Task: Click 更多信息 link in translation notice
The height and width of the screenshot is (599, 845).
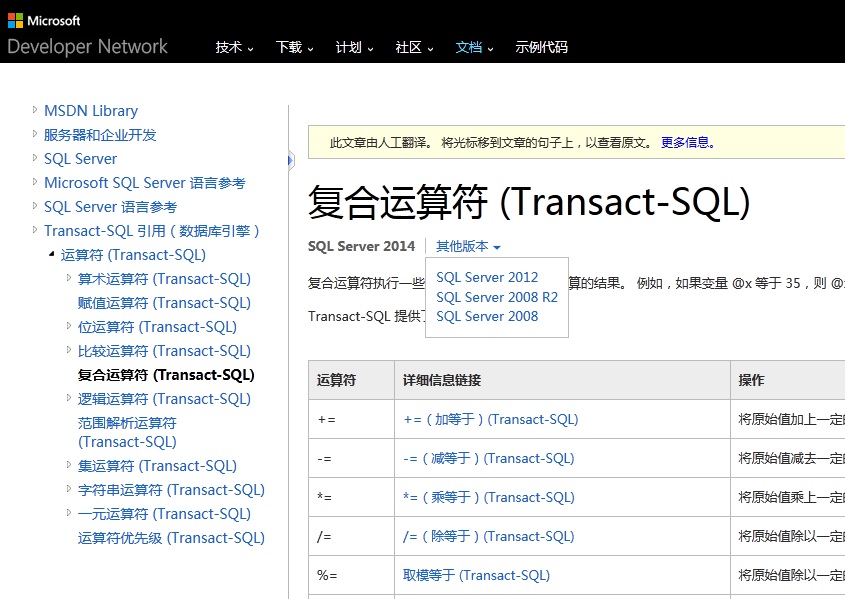Action: pyautogui.click(x=688, y=142)
